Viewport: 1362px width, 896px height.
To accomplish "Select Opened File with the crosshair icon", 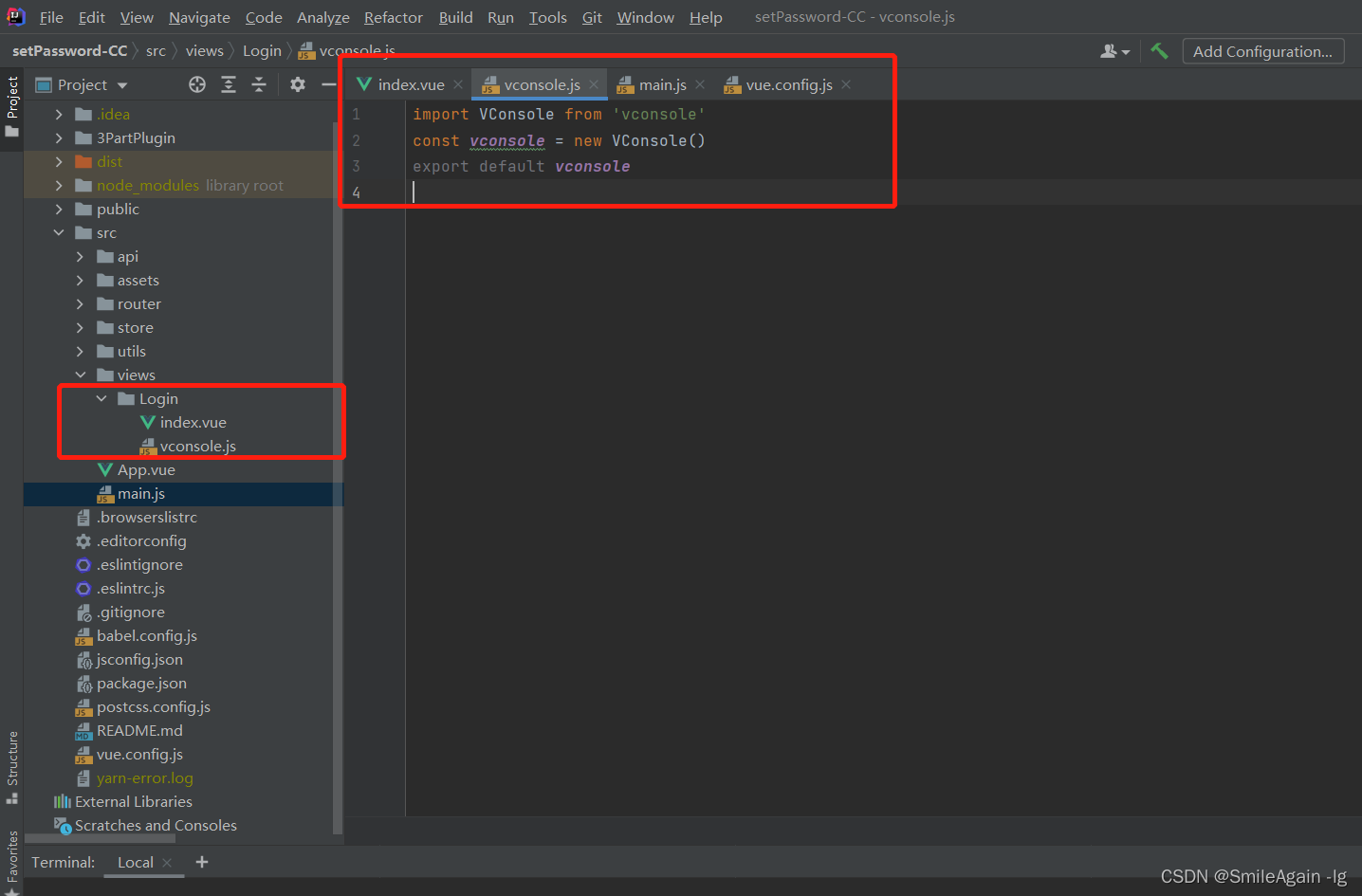I will tap(196, 84).
